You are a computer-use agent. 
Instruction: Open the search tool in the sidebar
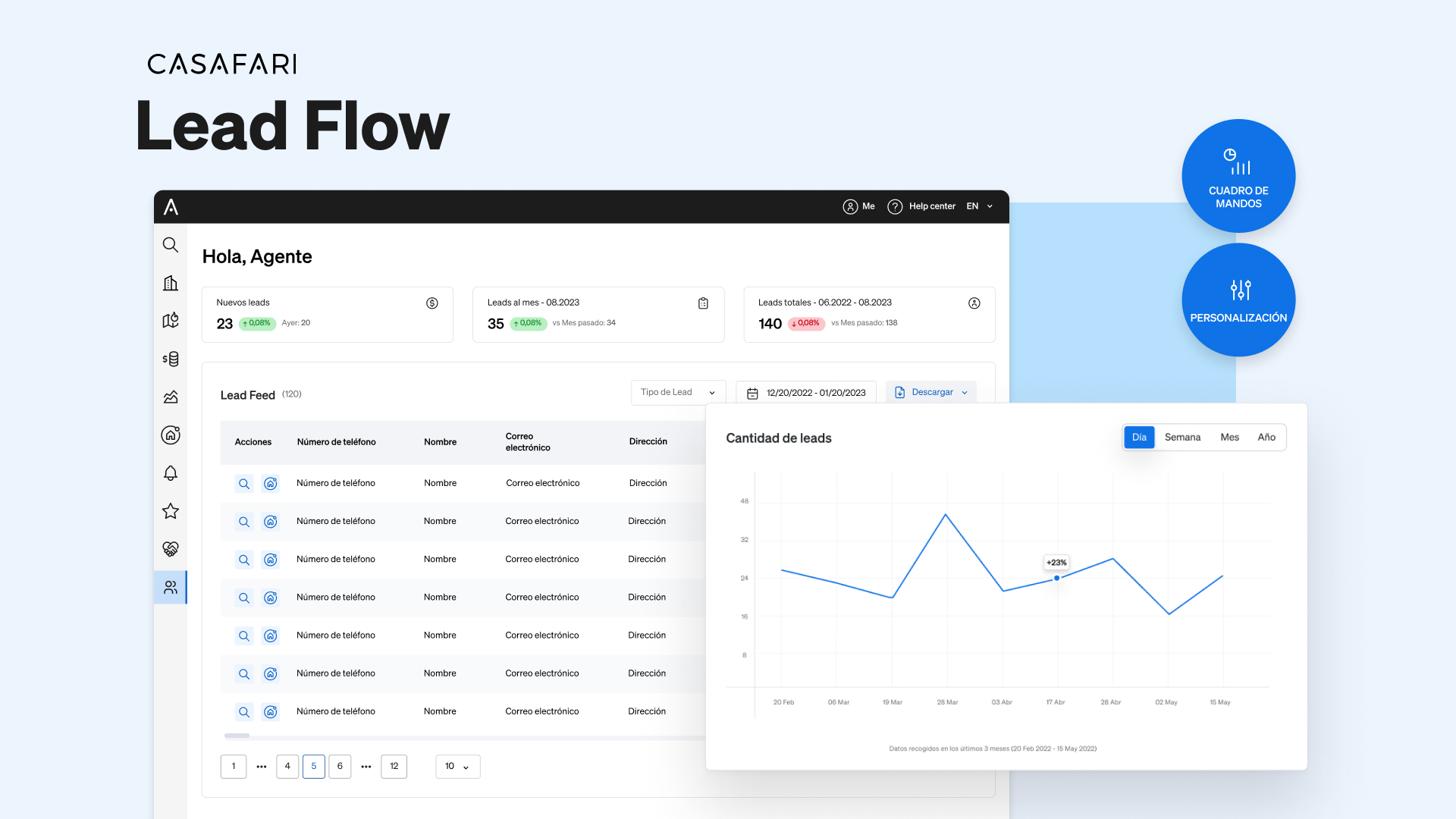click(171, 244)
